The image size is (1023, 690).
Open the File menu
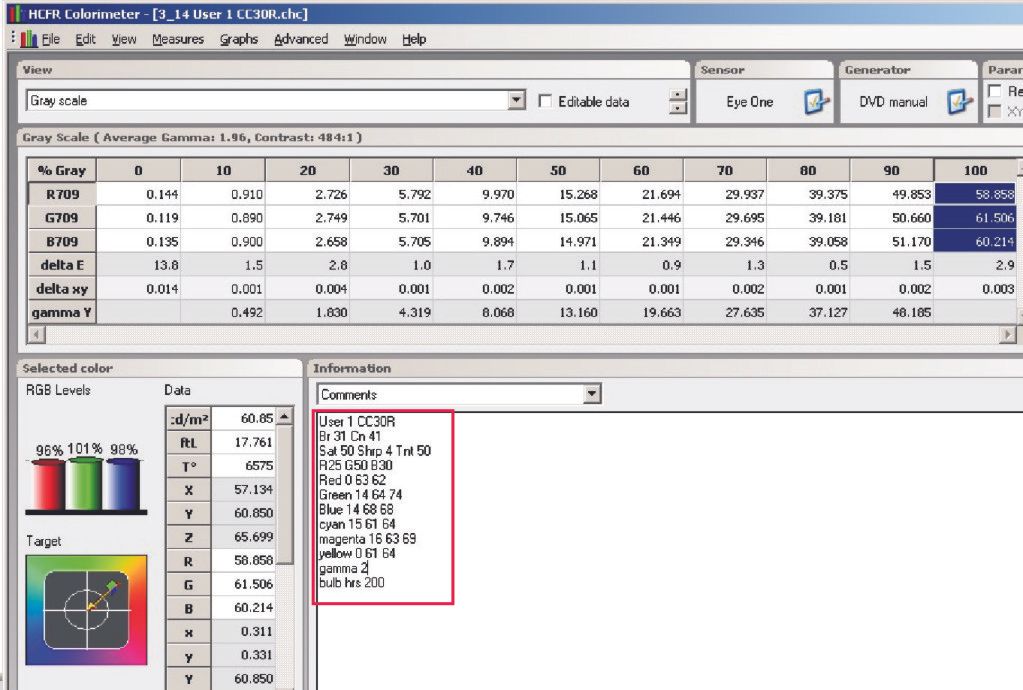[x=50, y=39]
